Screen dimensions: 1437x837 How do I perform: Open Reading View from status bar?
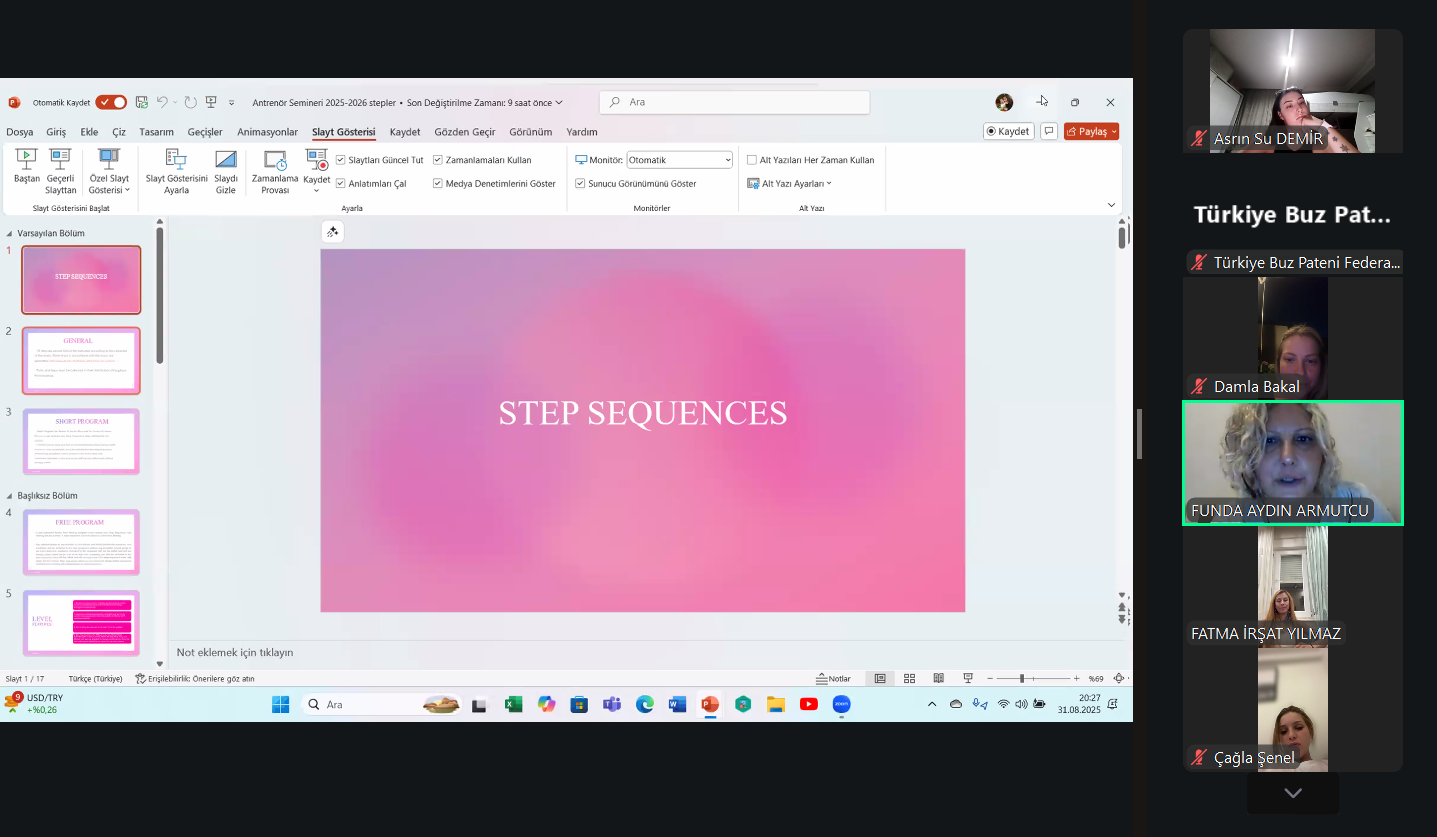(x=938, y=678)
